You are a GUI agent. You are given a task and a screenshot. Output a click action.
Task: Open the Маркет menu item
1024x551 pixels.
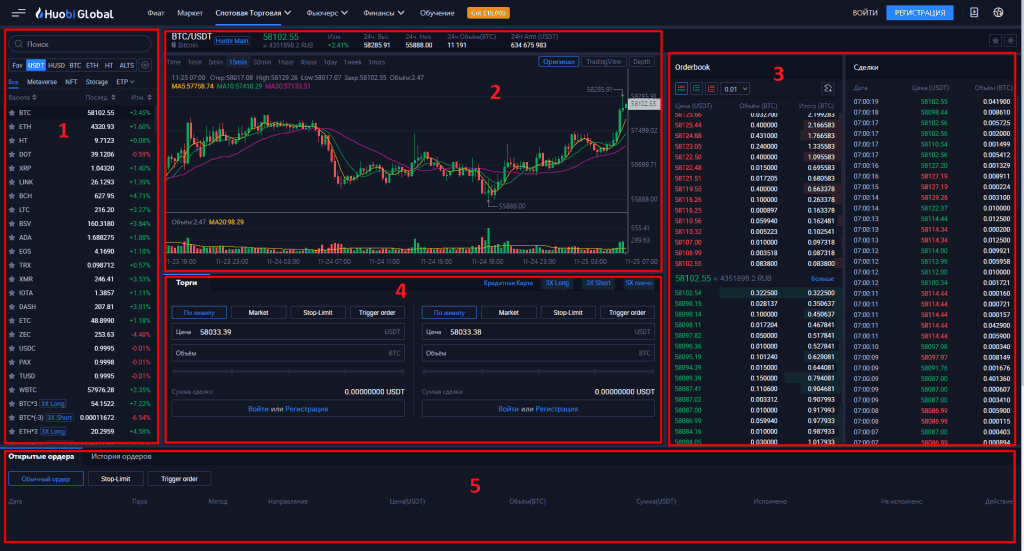pos(190,13)
